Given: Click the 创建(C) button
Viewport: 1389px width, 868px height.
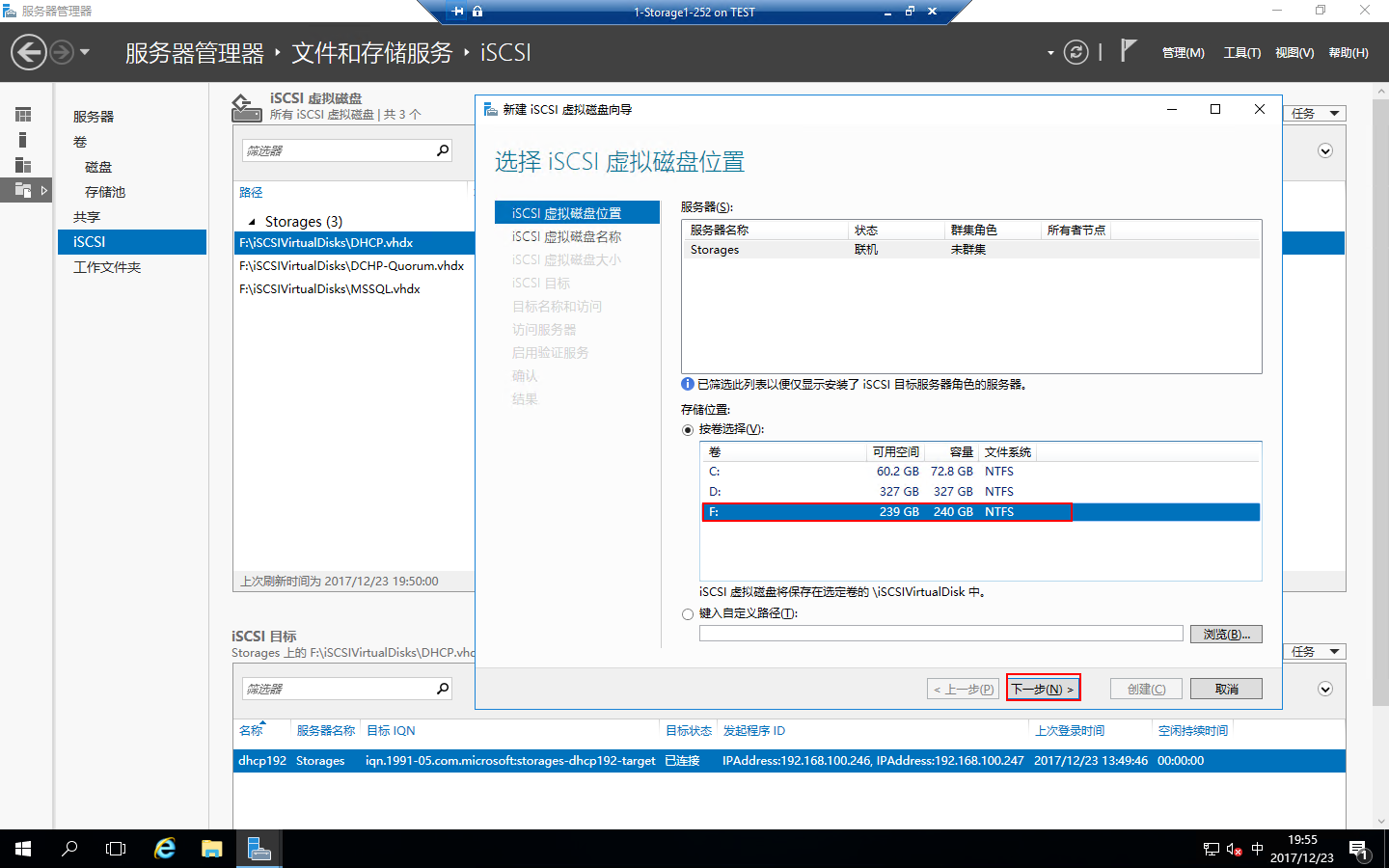Looking at the screenshot, I should coord(1145,689).
